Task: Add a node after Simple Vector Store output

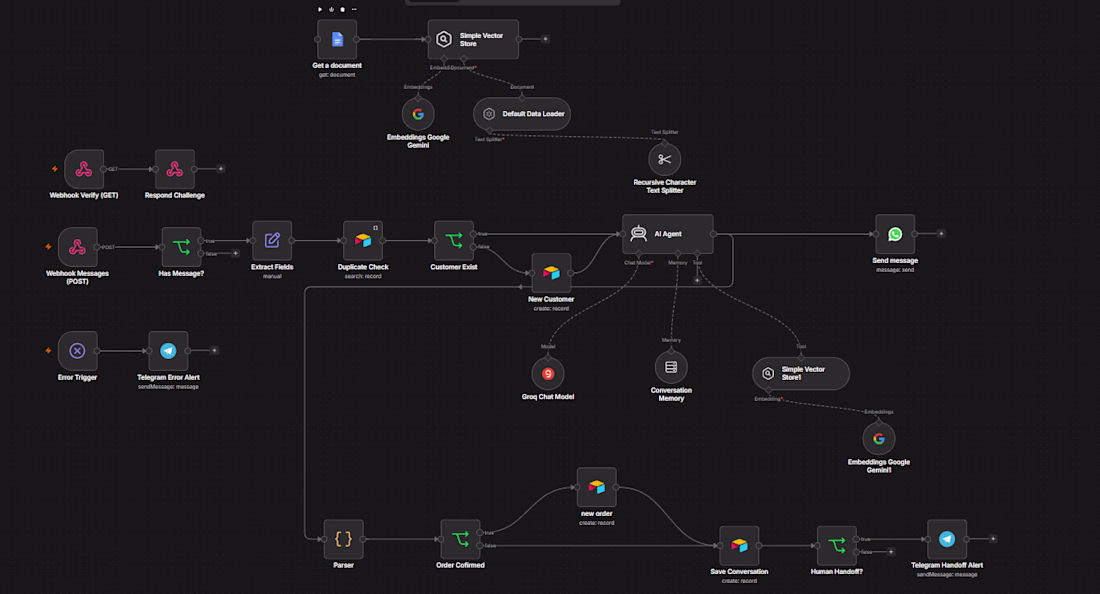Action: (545, 39)
